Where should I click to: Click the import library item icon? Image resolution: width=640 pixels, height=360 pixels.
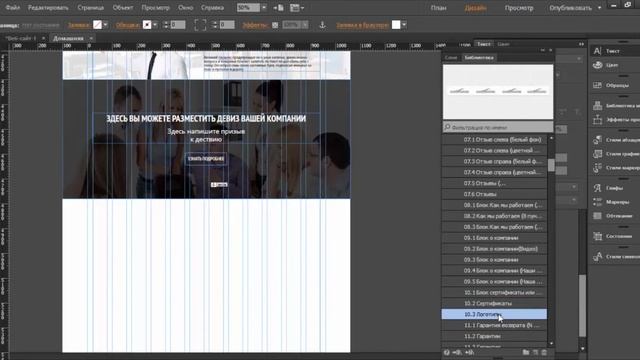tap(456, 352)
